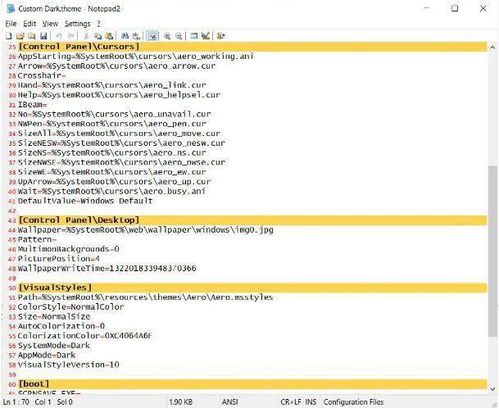Screen dimensions: 499x408
Task: Click the Find binoculars icon
Action: click(x=125, y=36)
